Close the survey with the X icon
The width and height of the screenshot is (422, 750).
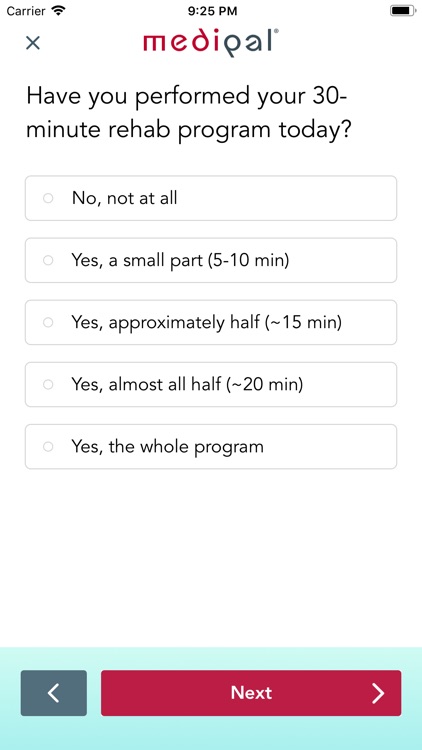click(33, 43)
